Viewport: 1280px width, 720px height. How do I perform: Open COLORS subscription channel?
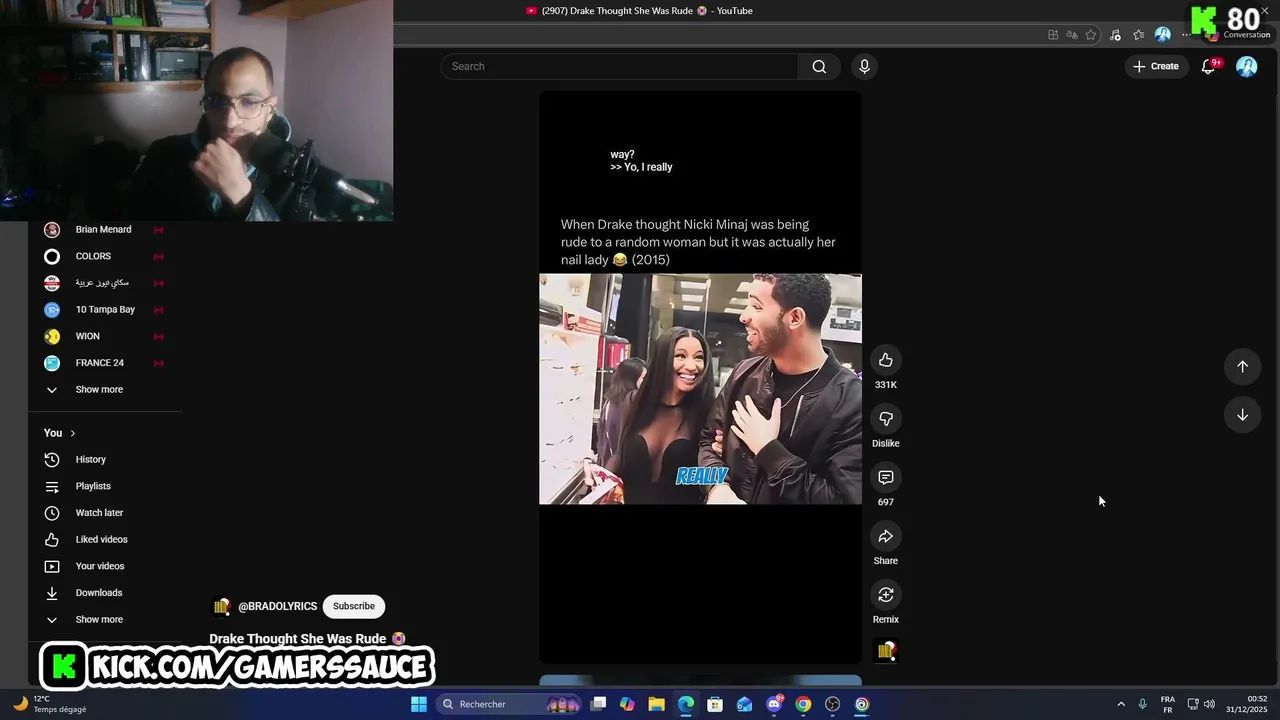tap(104, 256)
